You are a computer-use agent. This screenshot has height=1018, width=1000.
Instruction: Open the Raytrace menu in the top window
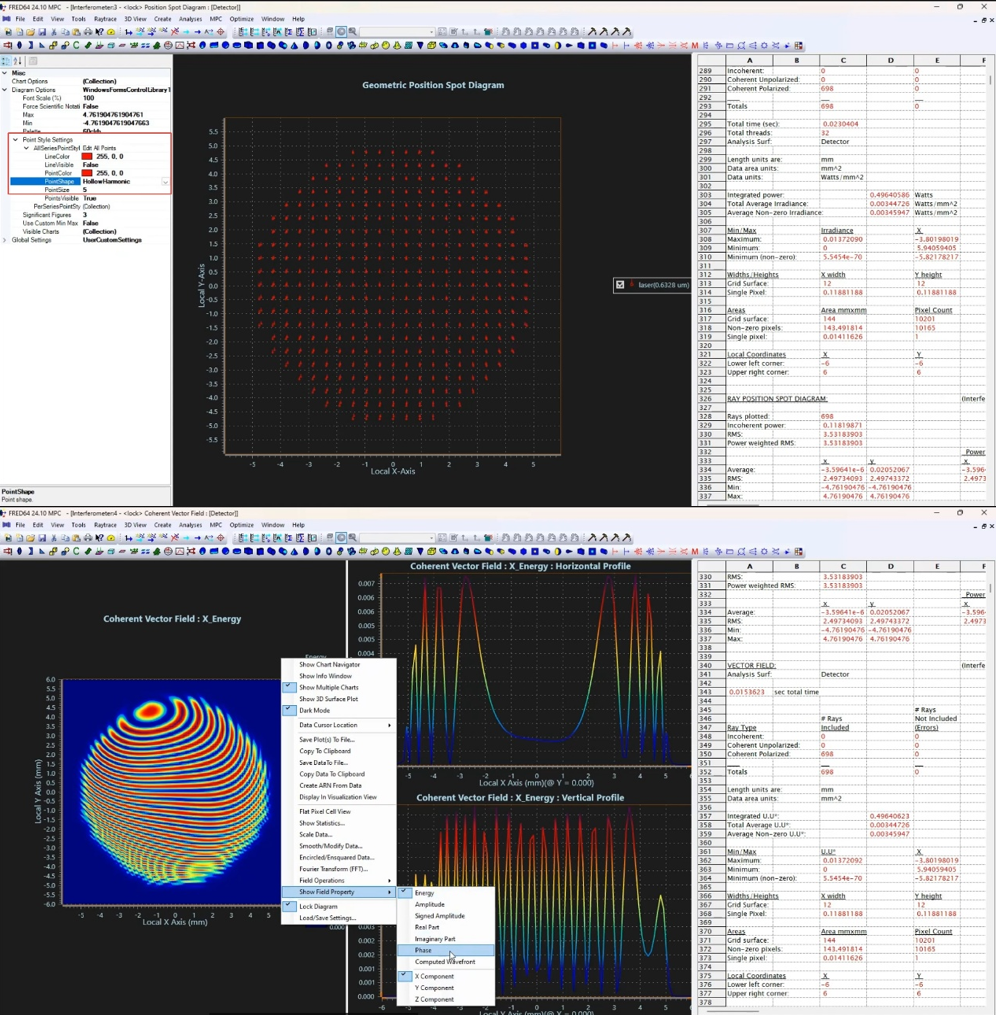click(104, 19)
